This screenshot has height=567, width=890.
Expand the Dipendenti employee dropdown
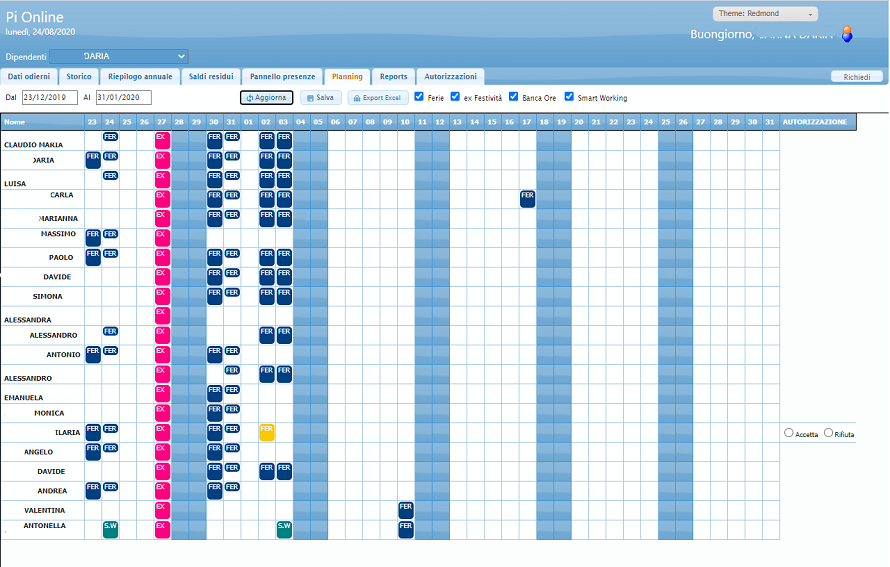pos(118,56)
